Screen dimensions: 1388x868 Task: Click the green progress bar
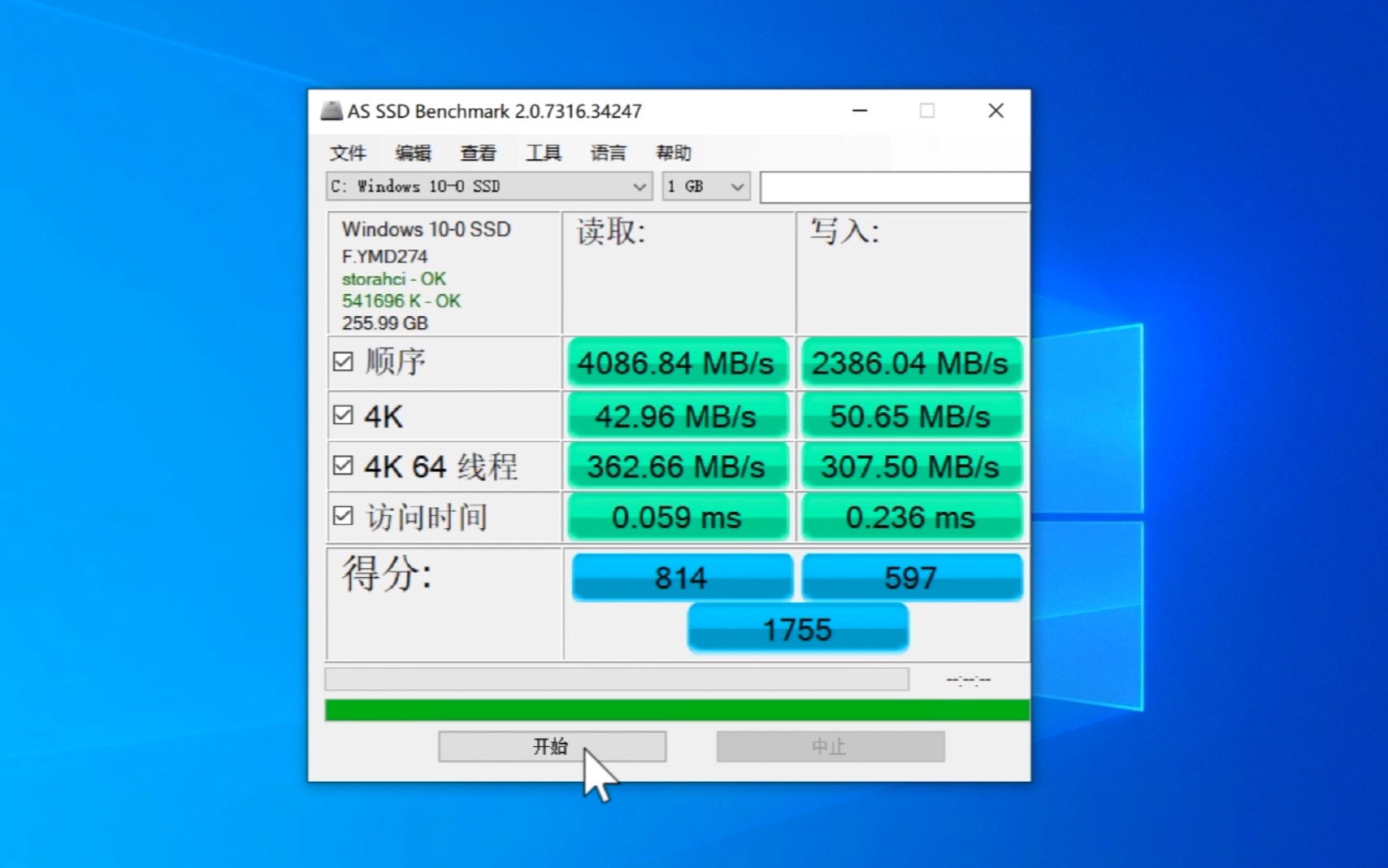pos(676,710)
